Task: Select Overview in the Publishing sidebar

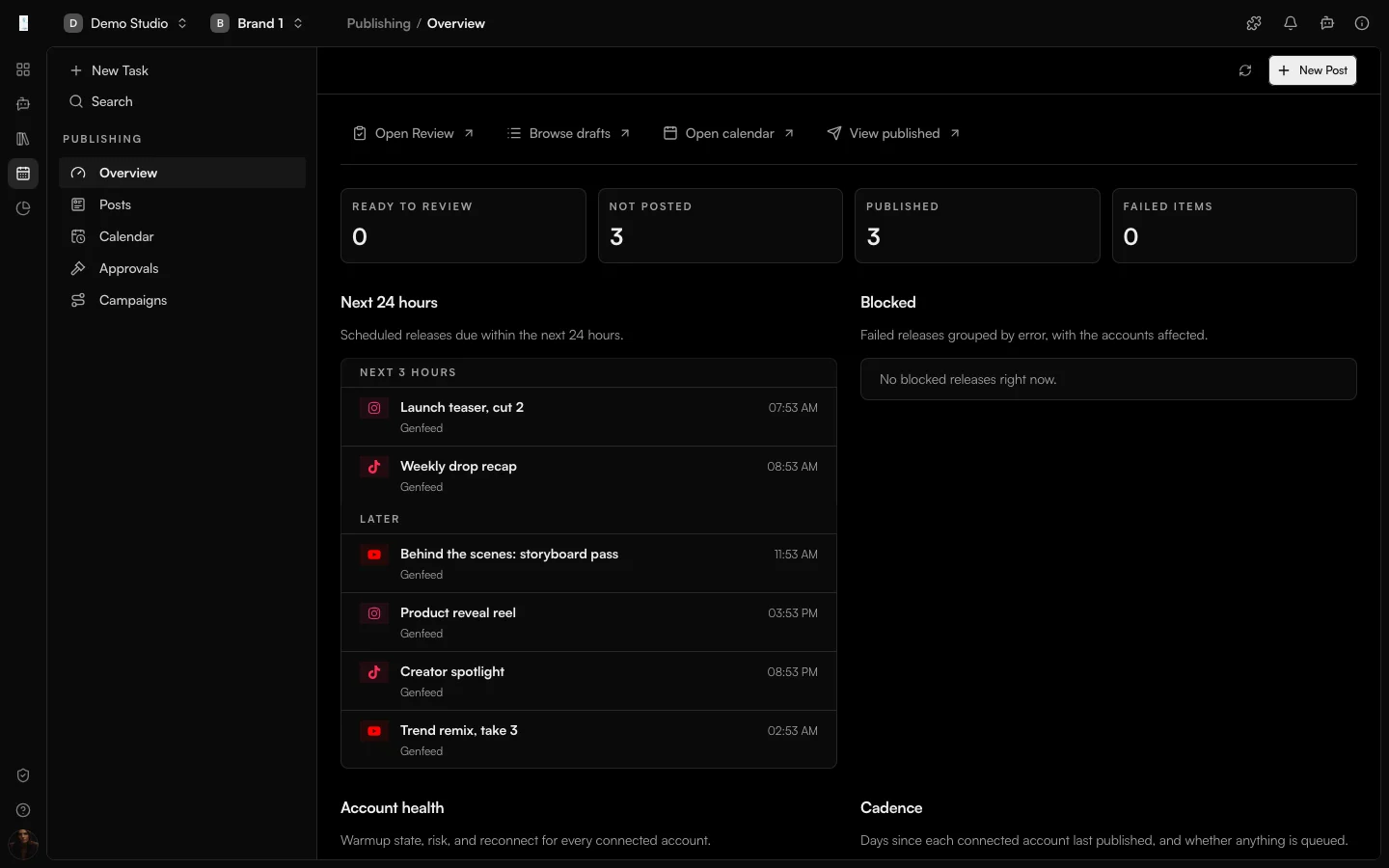Action: pyautogui.click(x=182, y=173)
